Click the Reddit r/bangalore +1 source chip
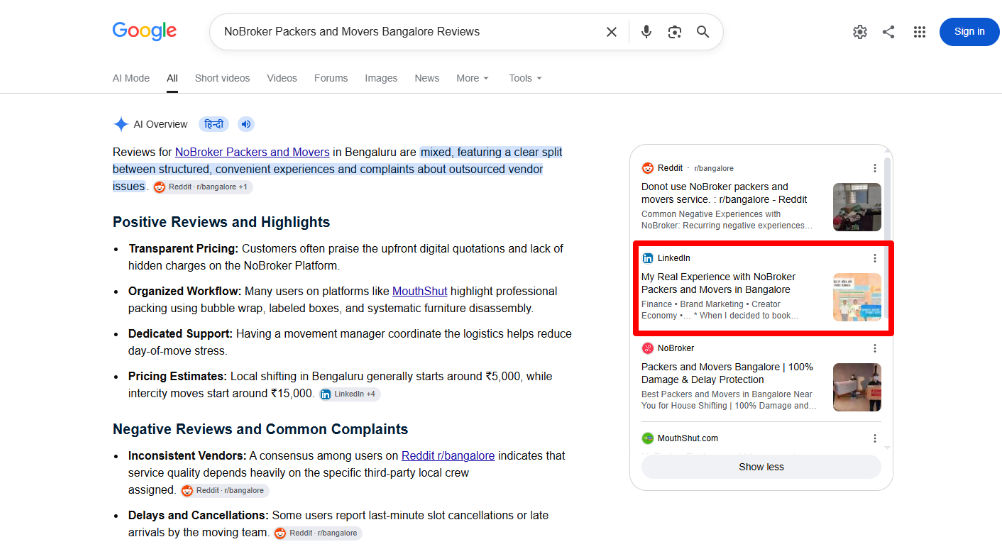Image resolution: width=1002 pixels, height=550 pixels. pos(201,187)
